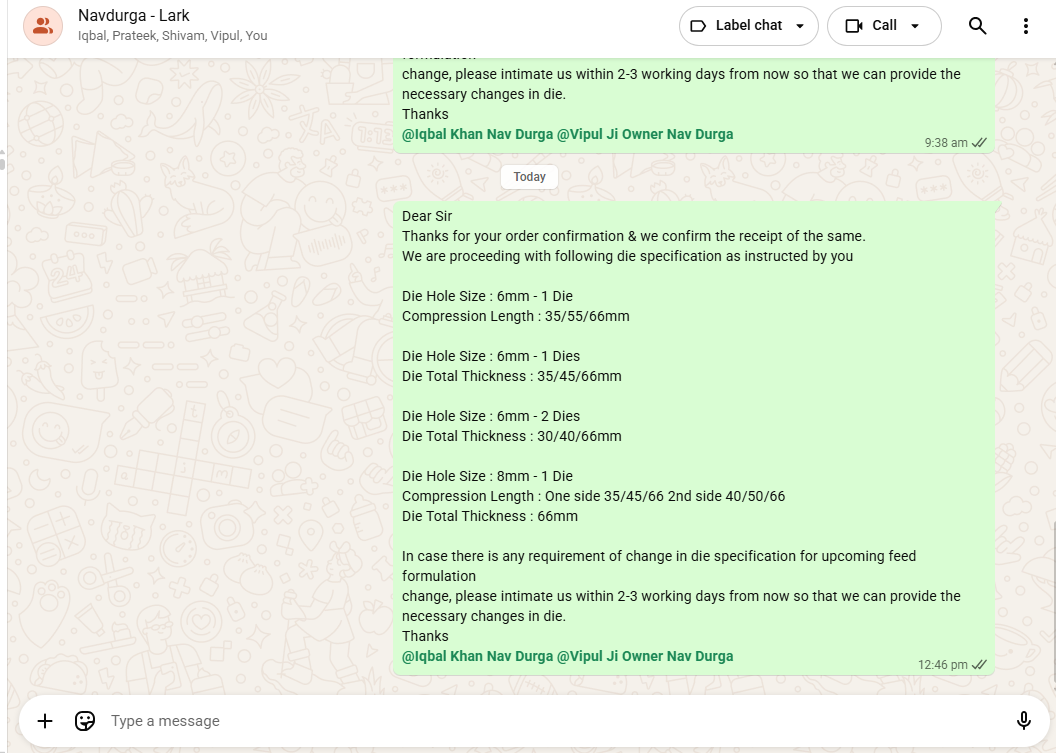Click the Label chat button
The height and width of the screenshot is (753, 1056).
click(738, 26)
